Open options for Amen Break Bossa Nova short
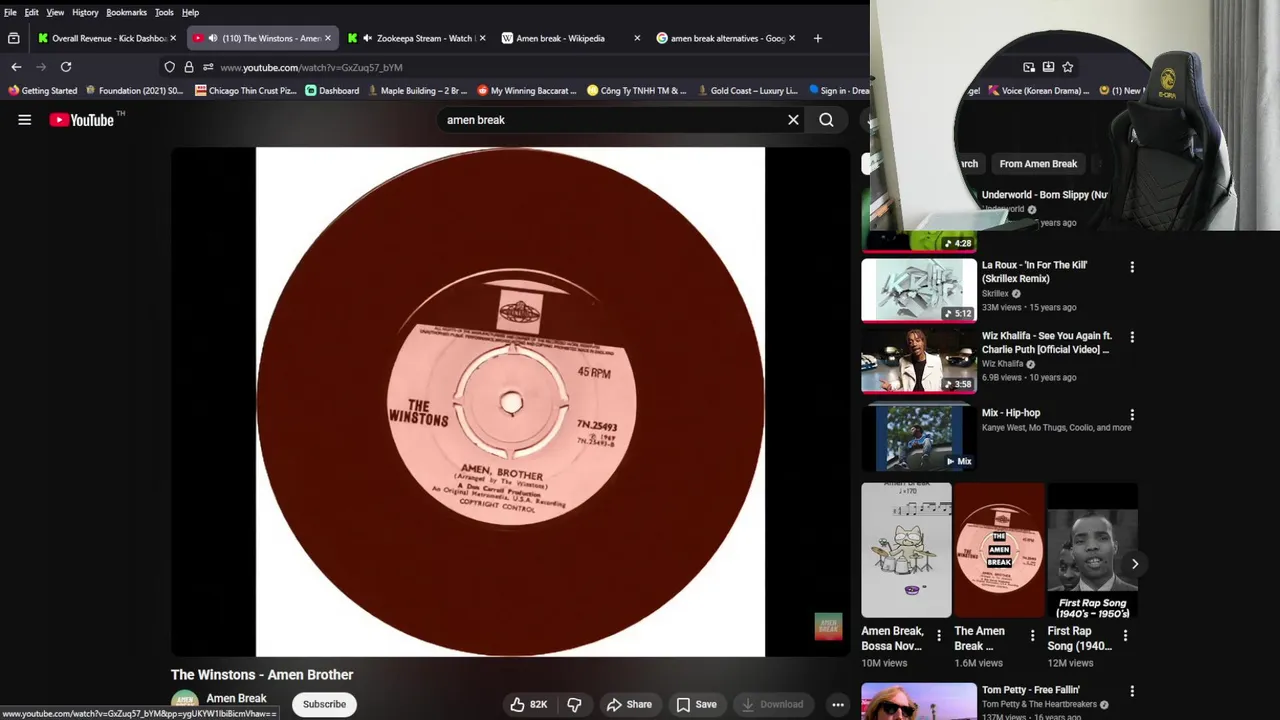The width and height of the screenshot is (1280, 720). pyautogui.click(x=938, y=635)
